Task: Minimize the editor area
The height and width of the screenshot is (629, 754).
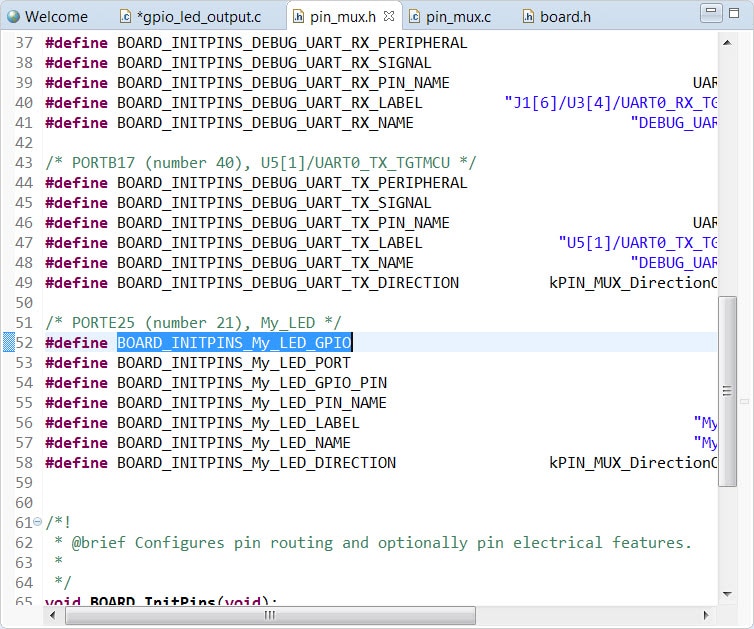Action: (x=712, y=13)
